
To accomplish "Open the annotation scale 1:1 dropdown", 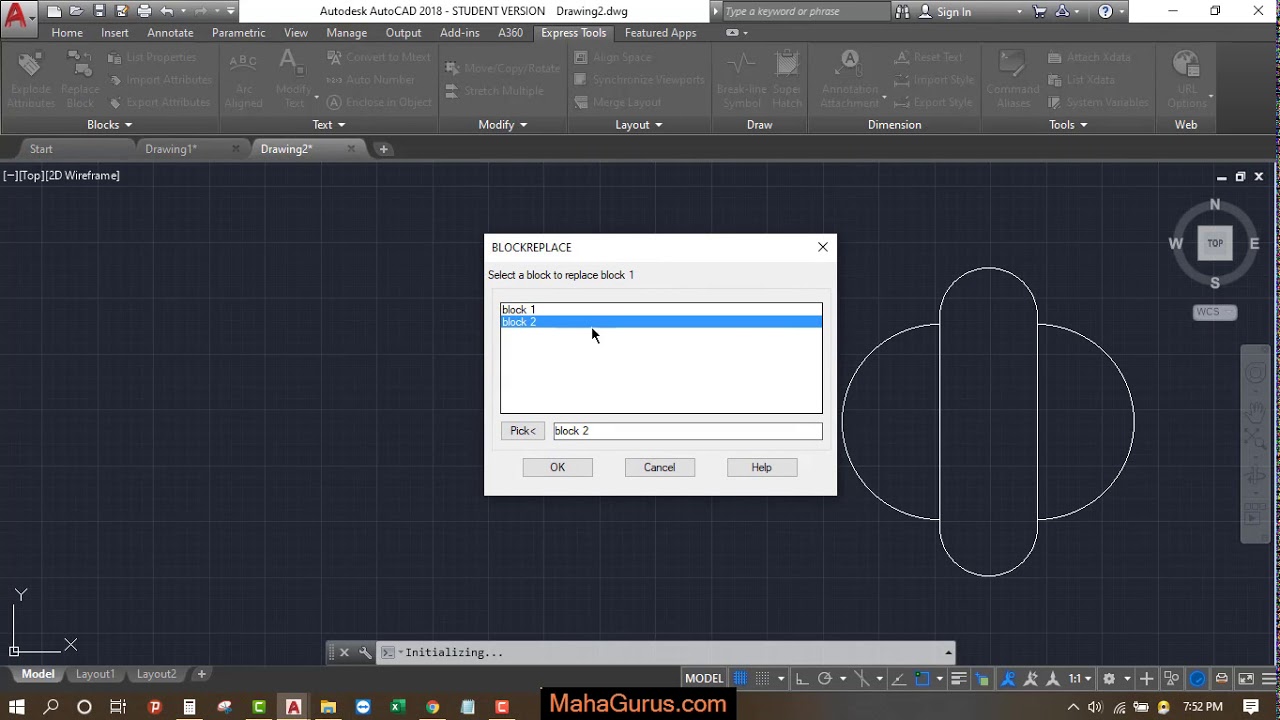I will click(1080, 678).
